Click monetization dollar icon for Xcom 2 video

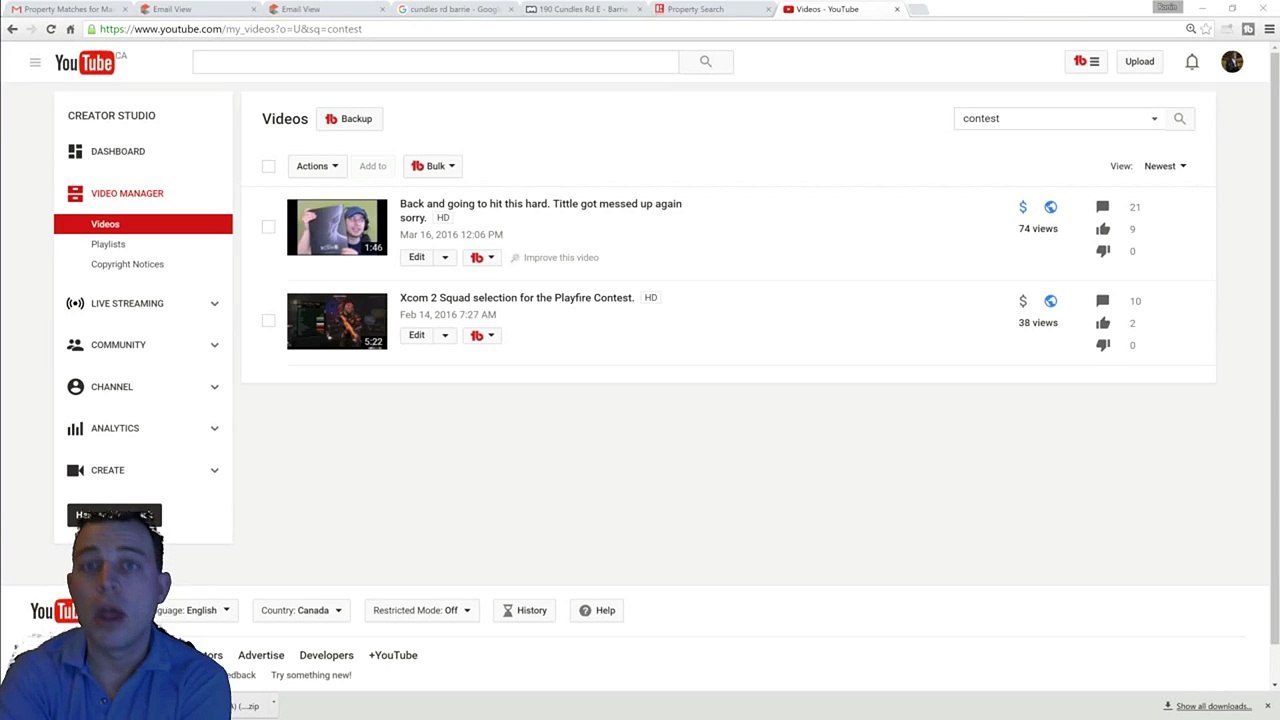pyautogui.click(x=1023, y=301)
